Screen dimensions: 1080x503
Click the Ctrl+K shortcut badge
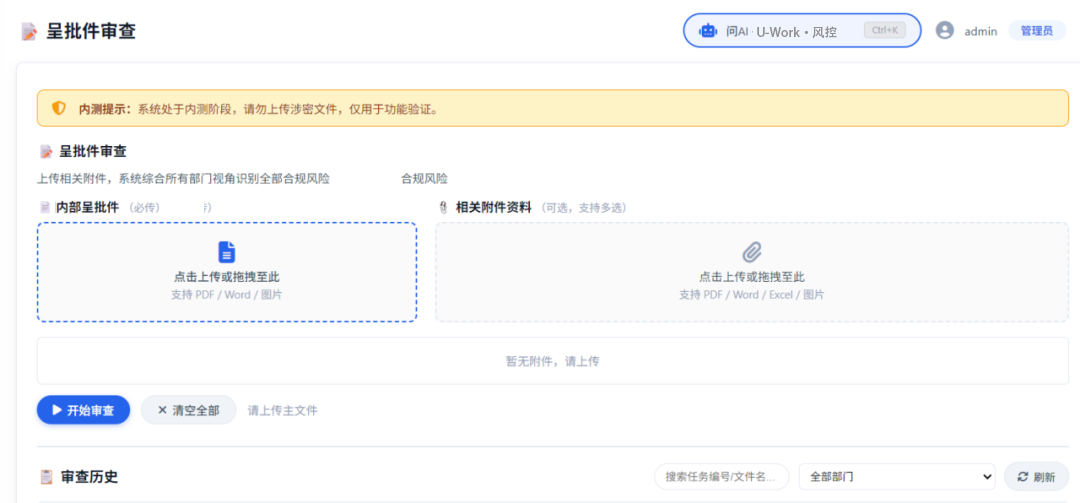884,30
